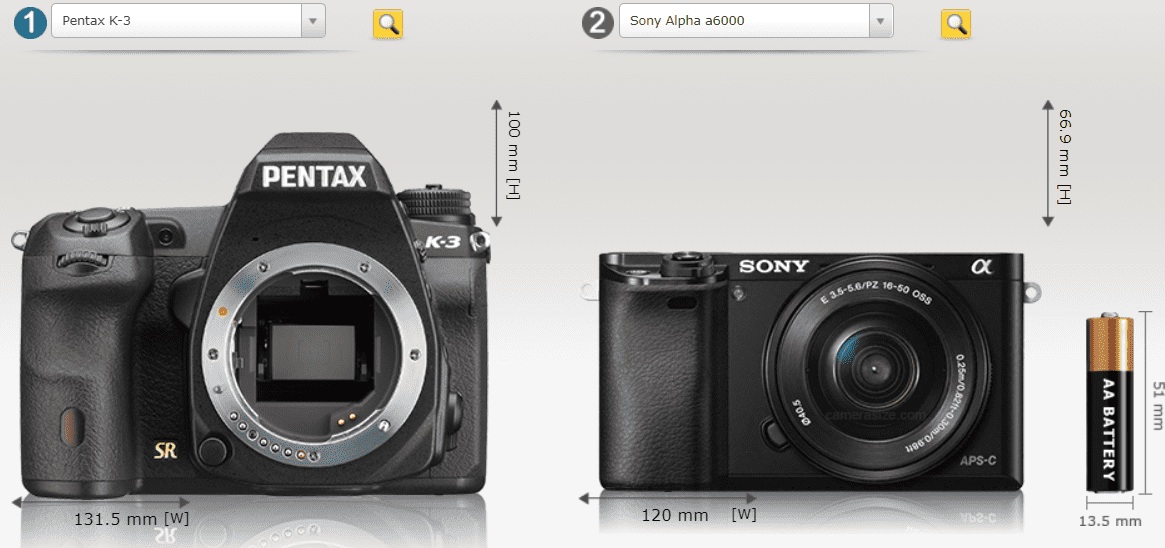Viewport: 1165px width, 548px height.
Task: Click the search magnifier beside Pentax K-3
Action: tap(387, 24)
